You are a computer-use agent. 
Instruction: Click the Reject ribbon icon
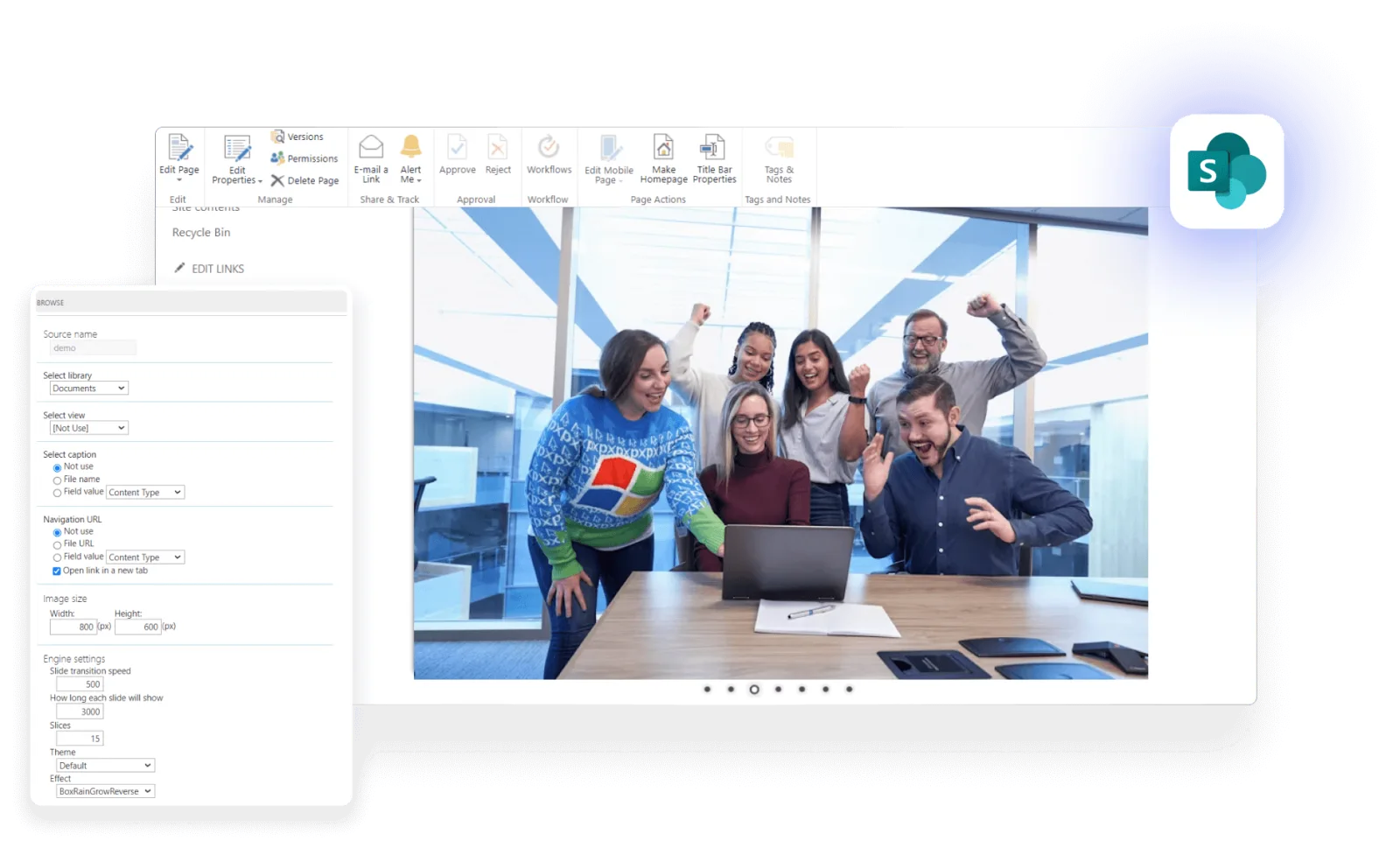[x=498, y=147]
